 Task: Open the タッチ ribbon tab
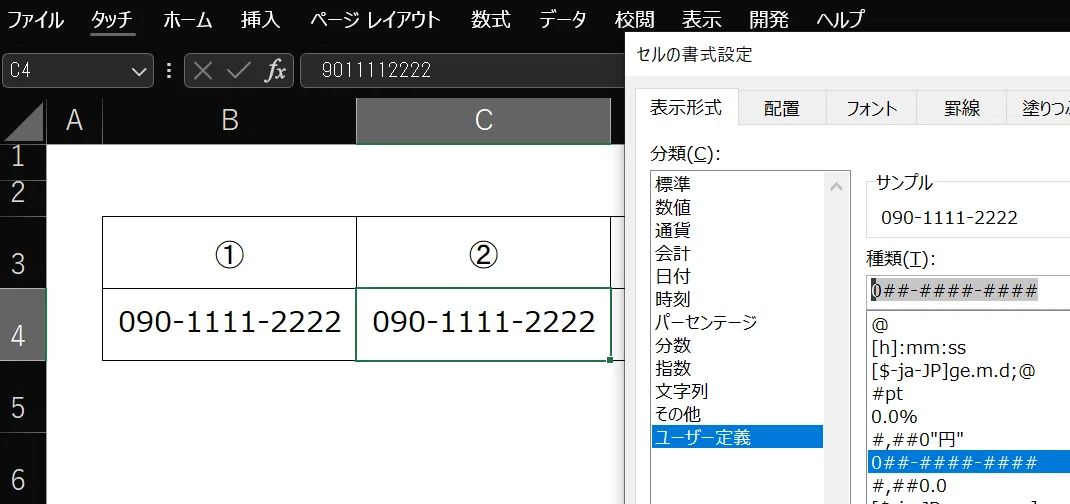tap(113, 19)
